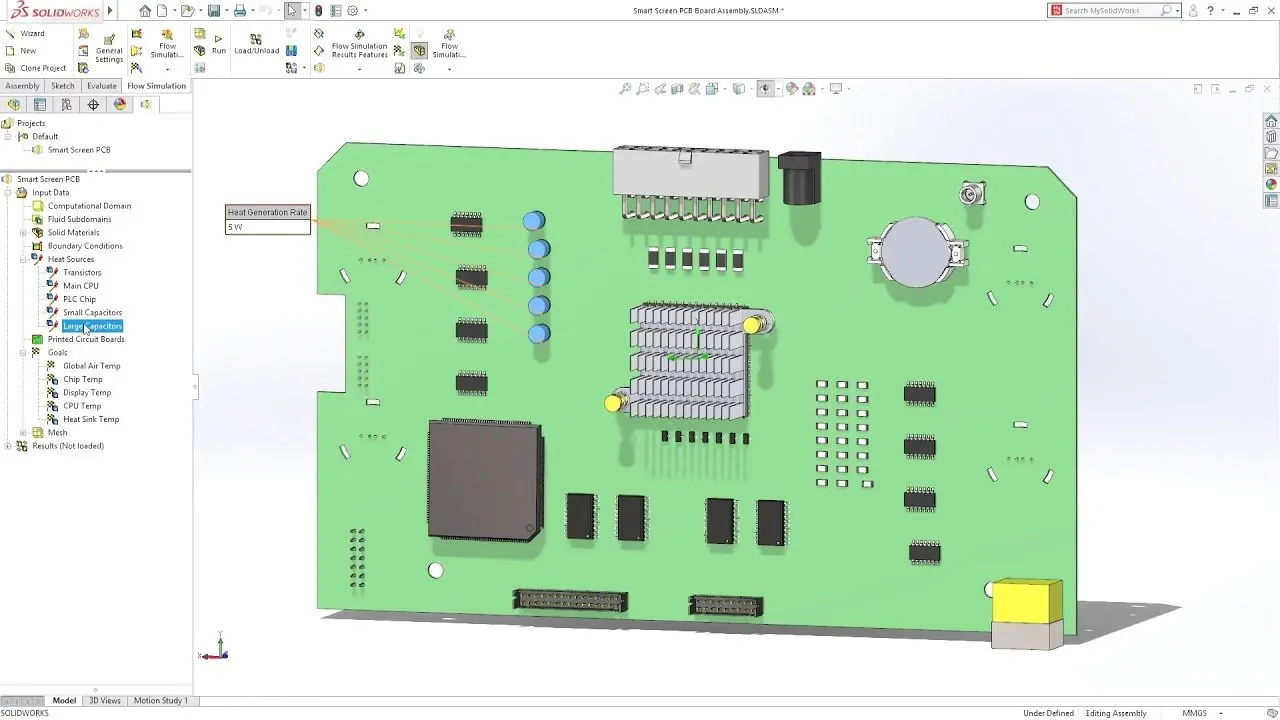Switch to the Motion Study 1 tab

160,701
